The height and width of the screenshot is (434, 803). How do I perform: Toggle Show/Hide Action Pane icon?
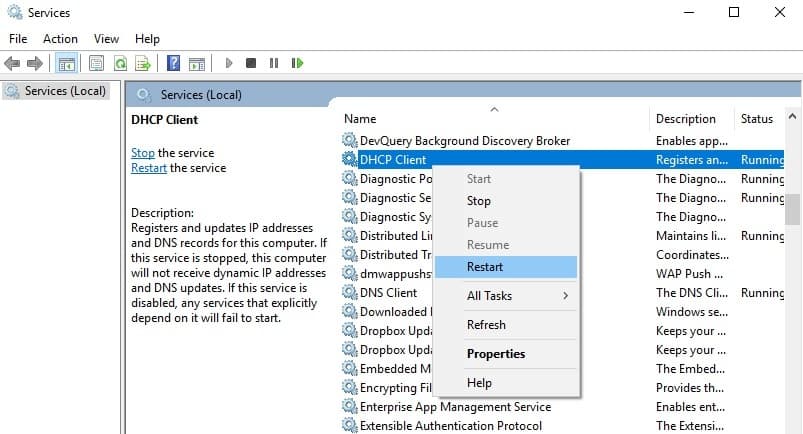197,64
